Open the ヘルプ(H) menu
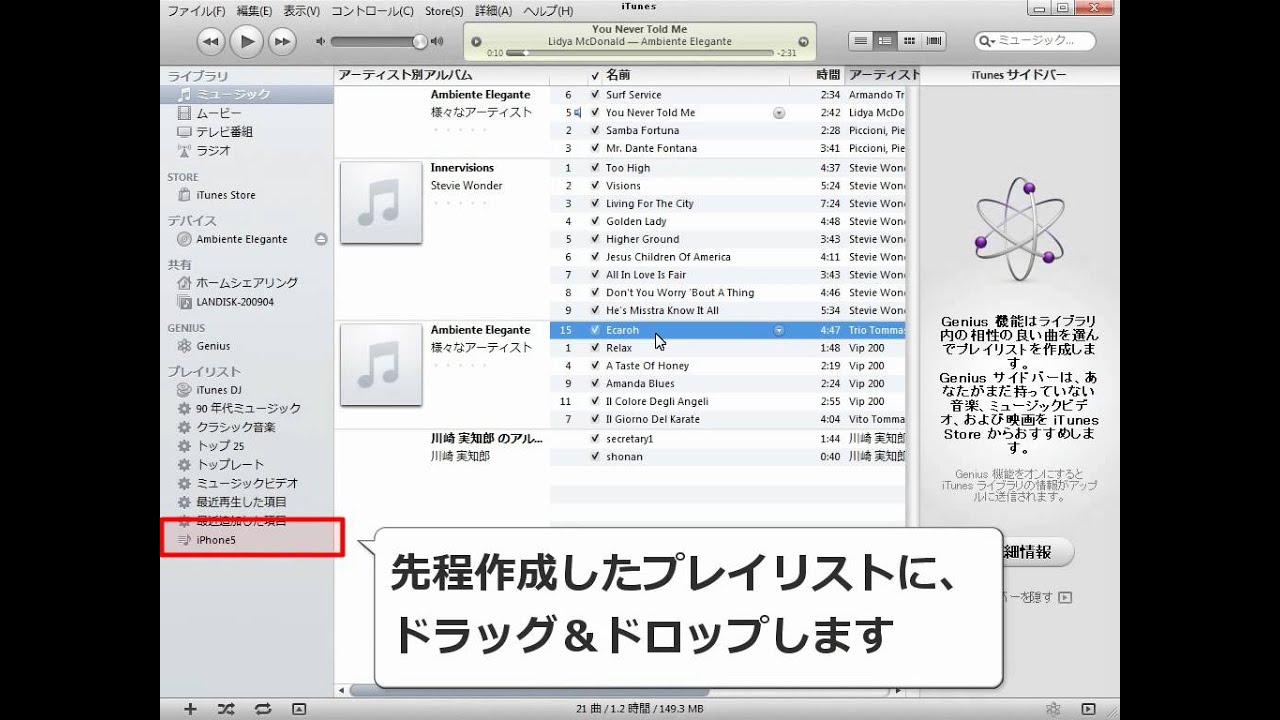The width and height of the screenshot is (1280, 720). pos(548,11)
